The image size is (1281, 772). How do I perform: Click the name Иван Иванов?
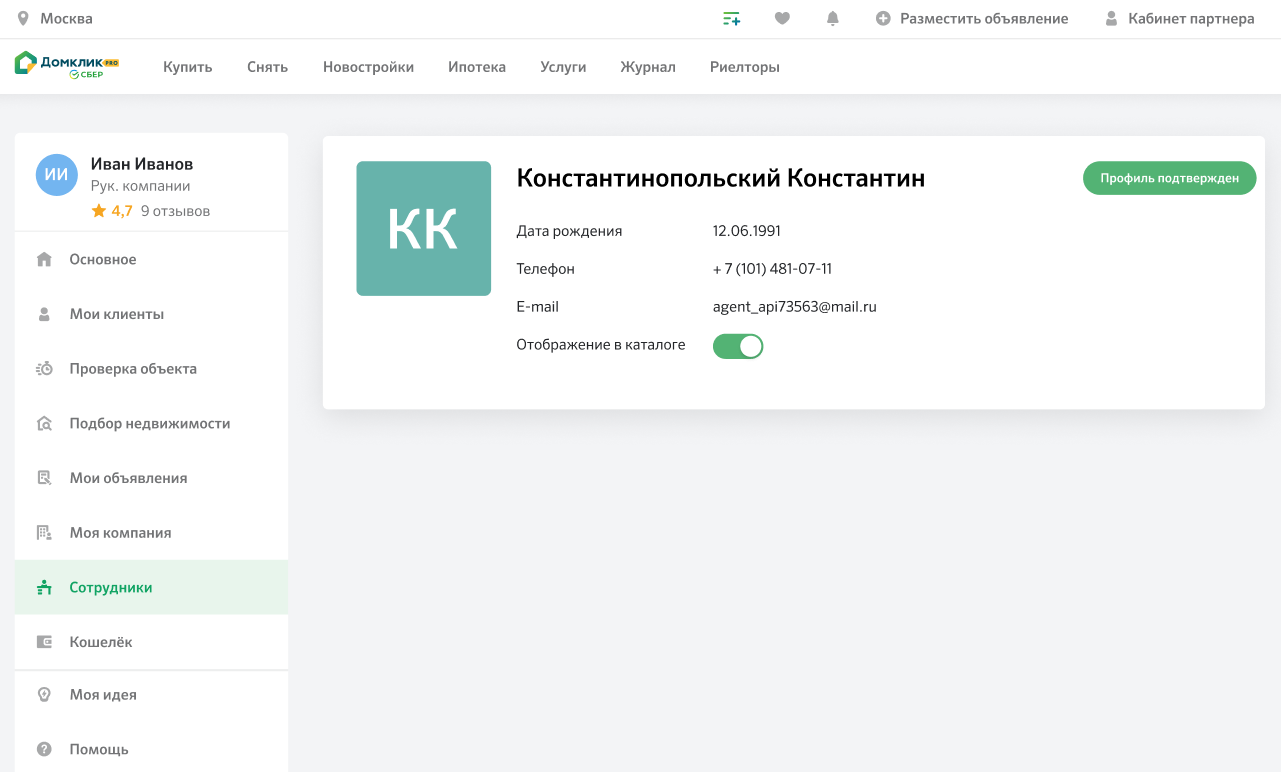pos(142,164)
